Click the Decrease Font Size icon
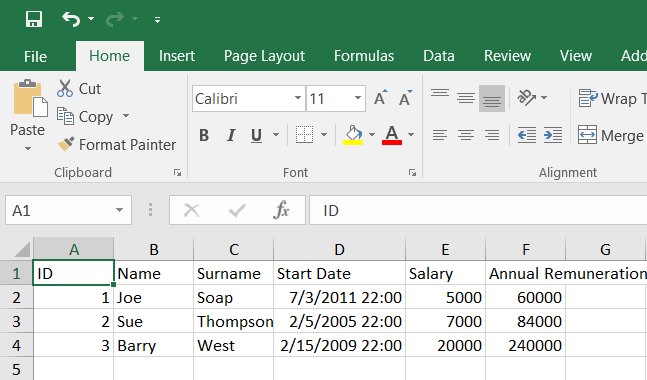 406,98
